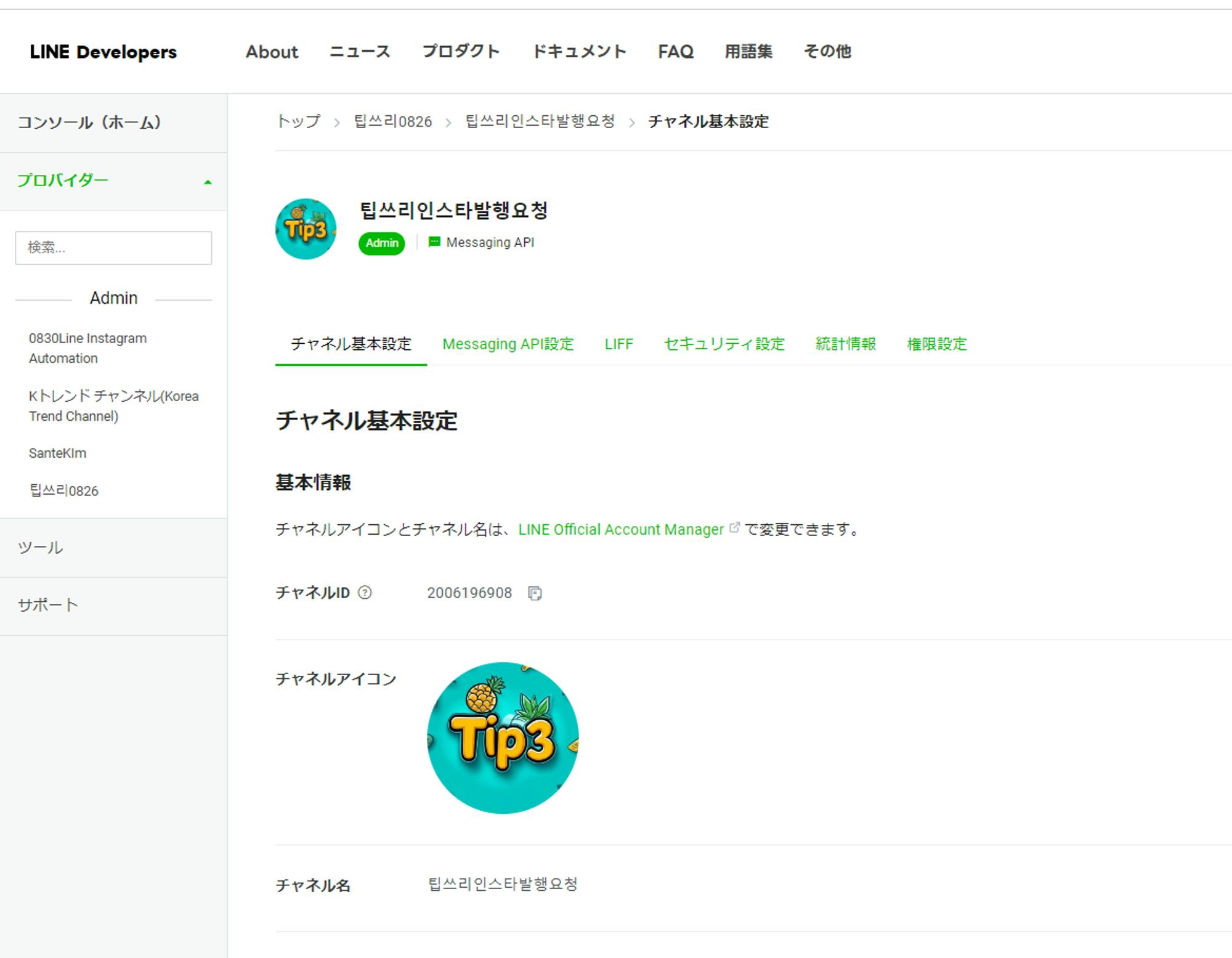Click the external link icon beside Account Manager
The height and width of the screenshot is (958, 1232).
pos(734,528)
